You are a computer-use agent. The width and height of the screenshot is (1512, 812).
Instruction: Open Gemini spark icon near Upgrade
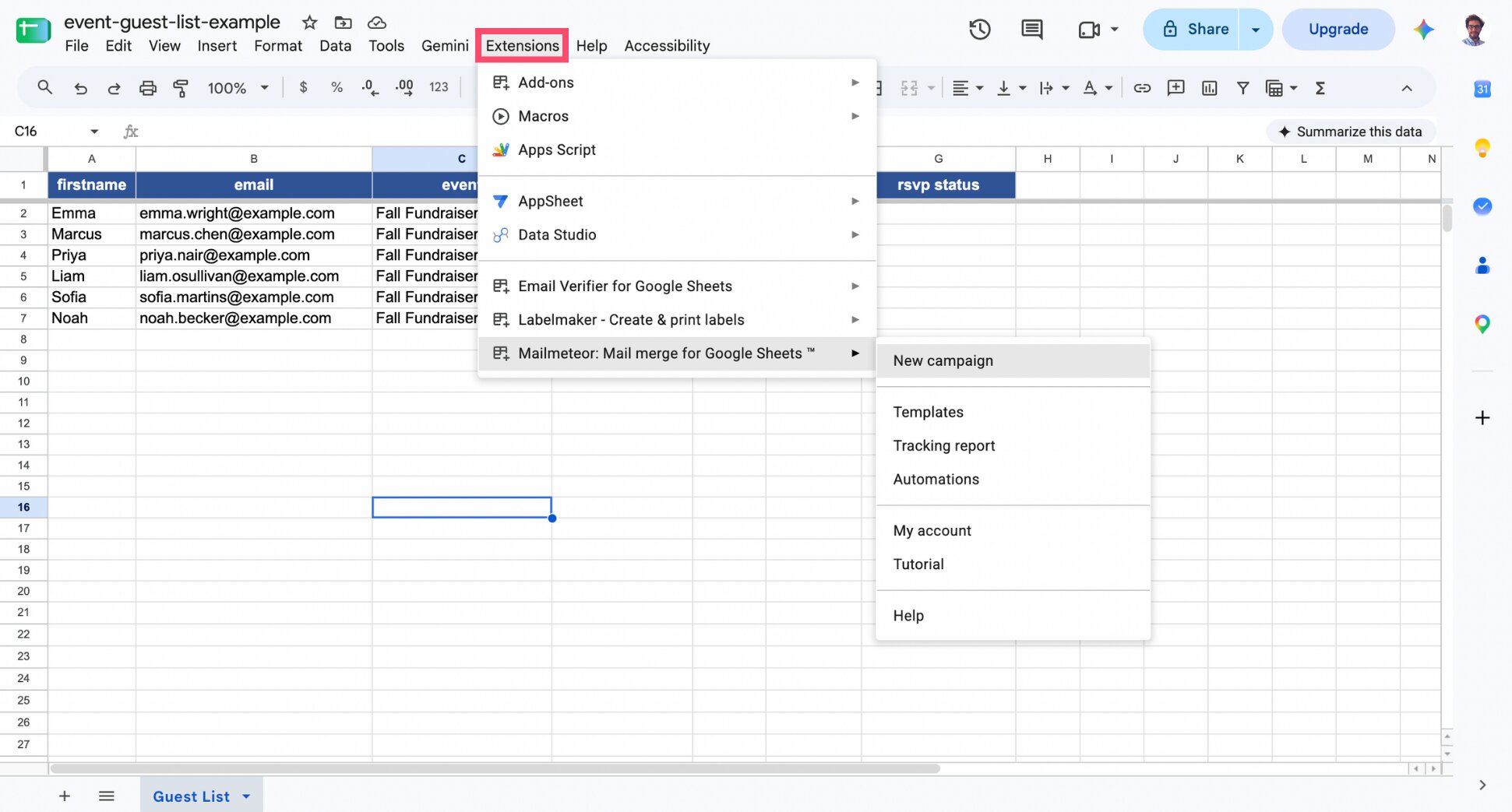[1423, 30]
